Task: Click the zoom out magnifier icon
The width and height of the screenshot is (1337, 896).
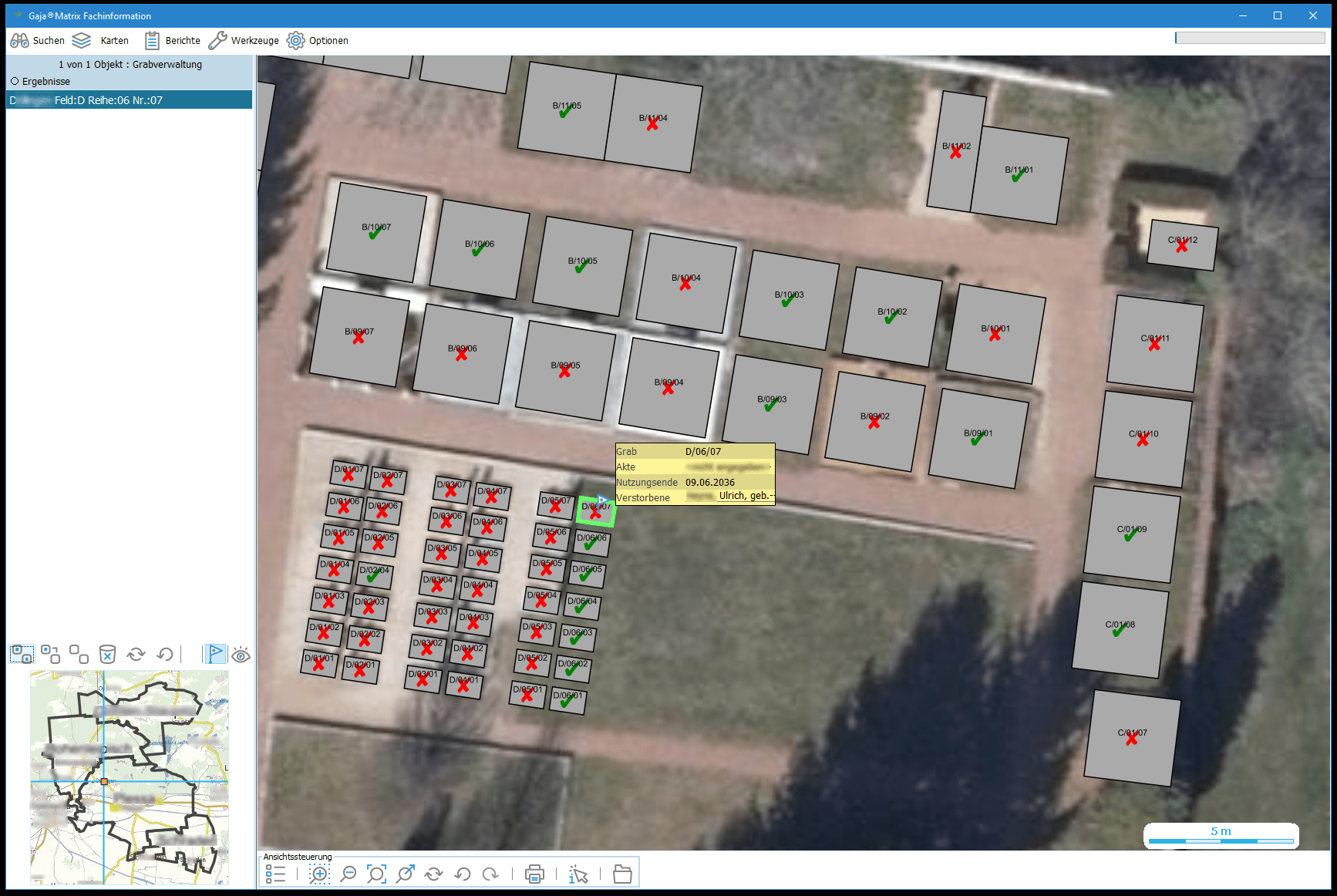Action: point(349,874)
